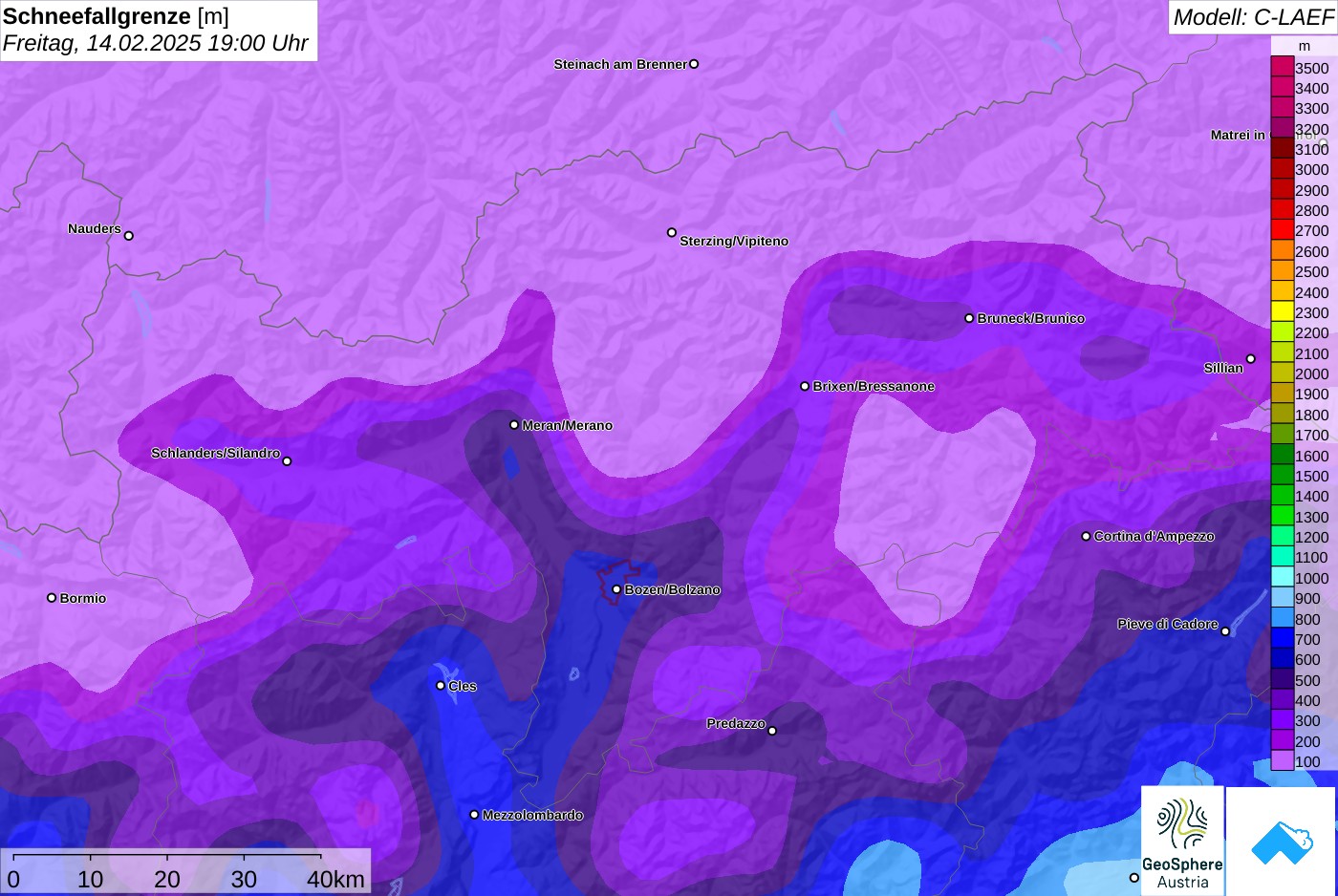Click the legend unit label 'm'
The image size is (1338, 896).
pos(1305,46)
